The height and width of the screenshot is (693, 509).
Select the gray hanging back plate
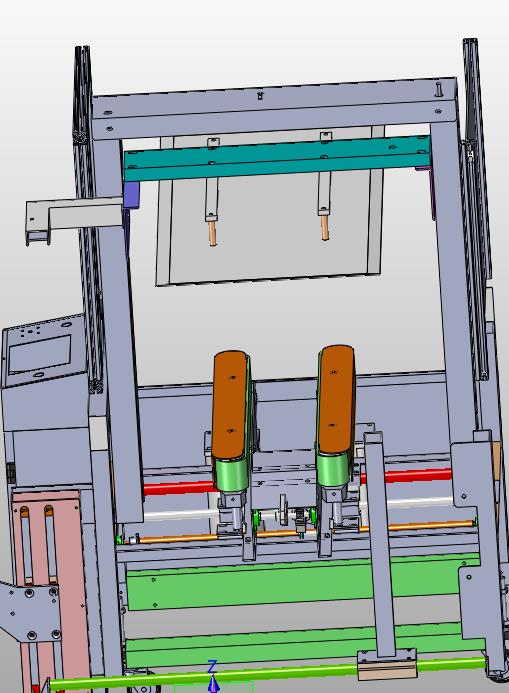270,230
